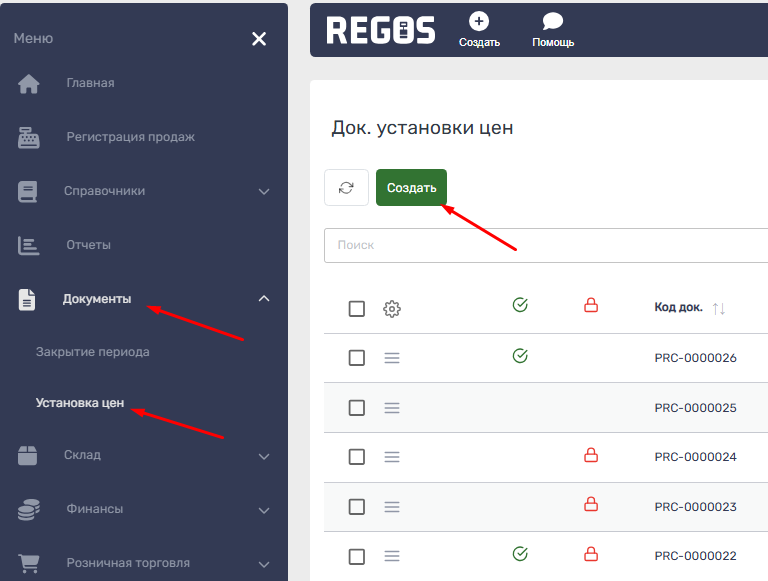Tick the select-all checkbox in header
768x581 pixels.
(x=357, y=309)
